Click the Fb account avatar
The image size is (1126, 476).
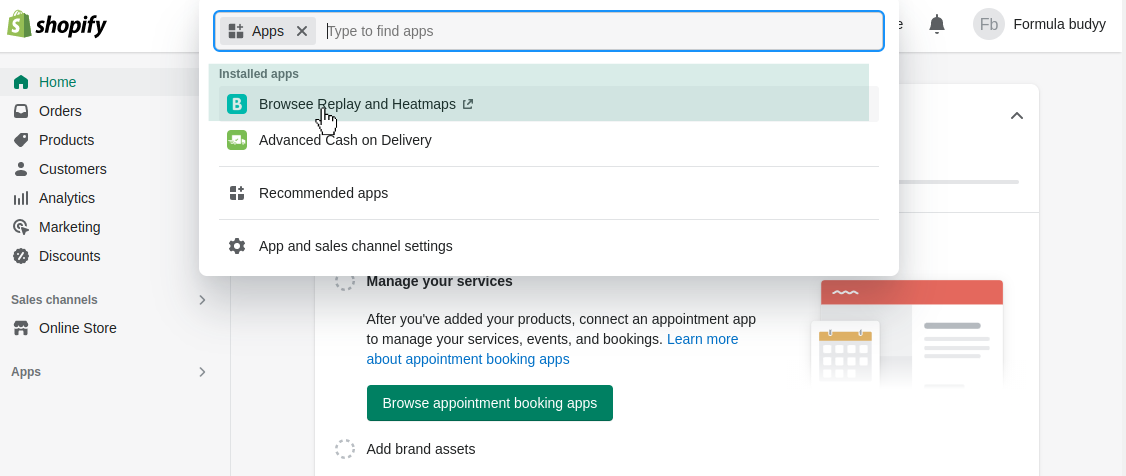(x=988, y=24)
